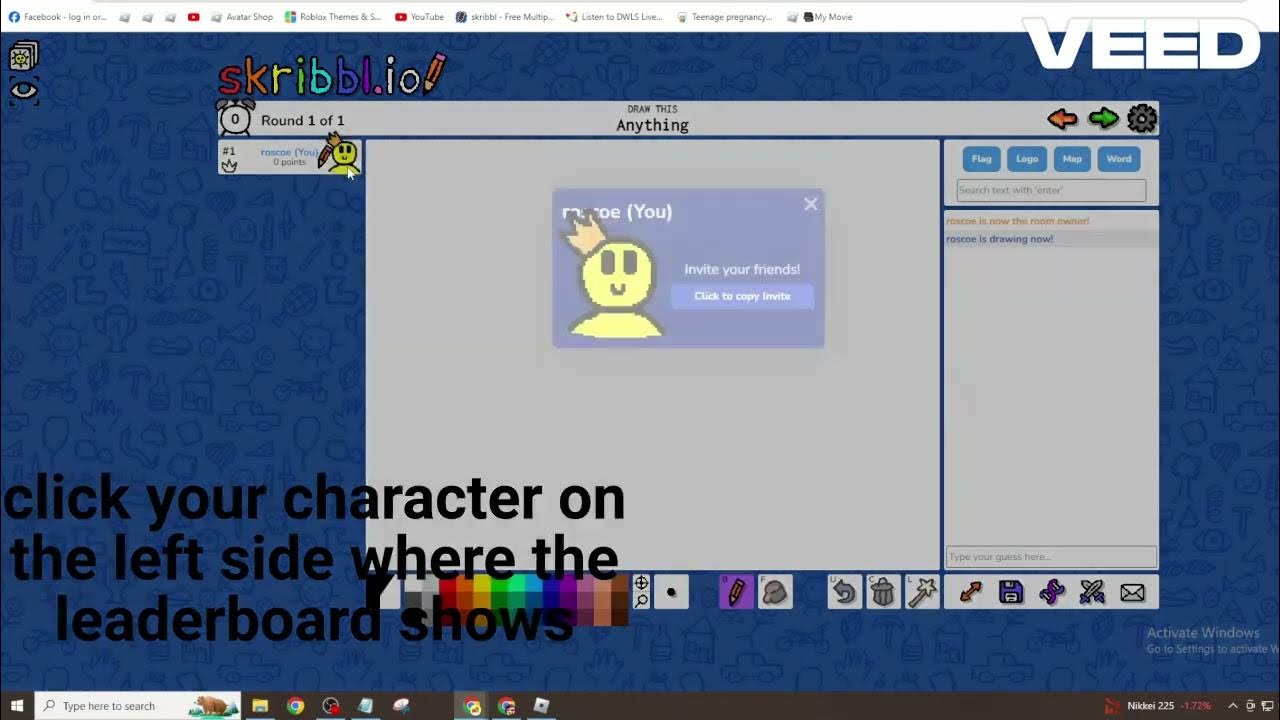Open Avatar Shop bookmark
This screenshot has width=1280, height=720.
241,17
